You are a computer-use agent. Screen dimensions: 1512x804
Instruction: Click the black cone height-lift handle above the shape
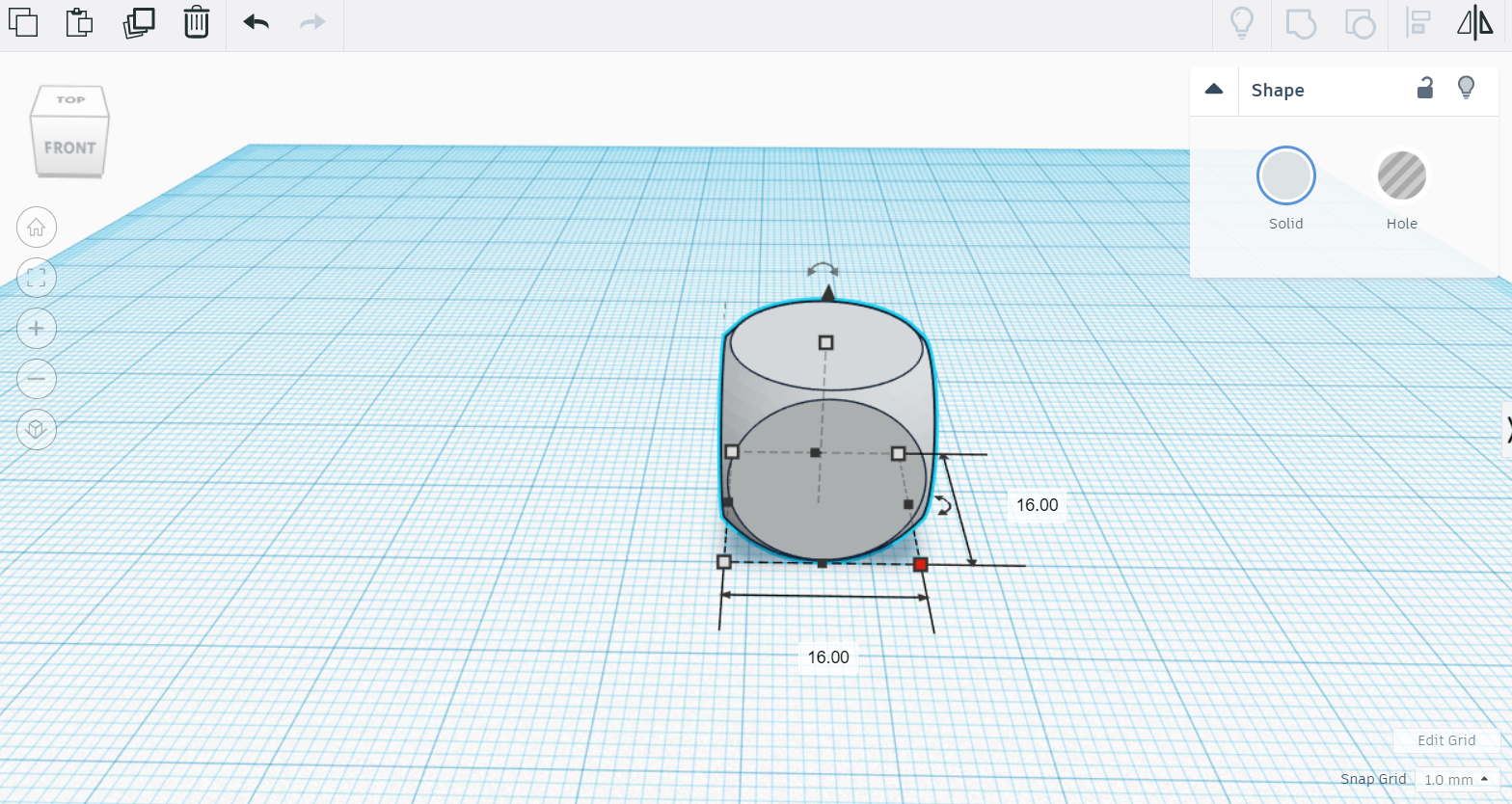pos(827,293)
